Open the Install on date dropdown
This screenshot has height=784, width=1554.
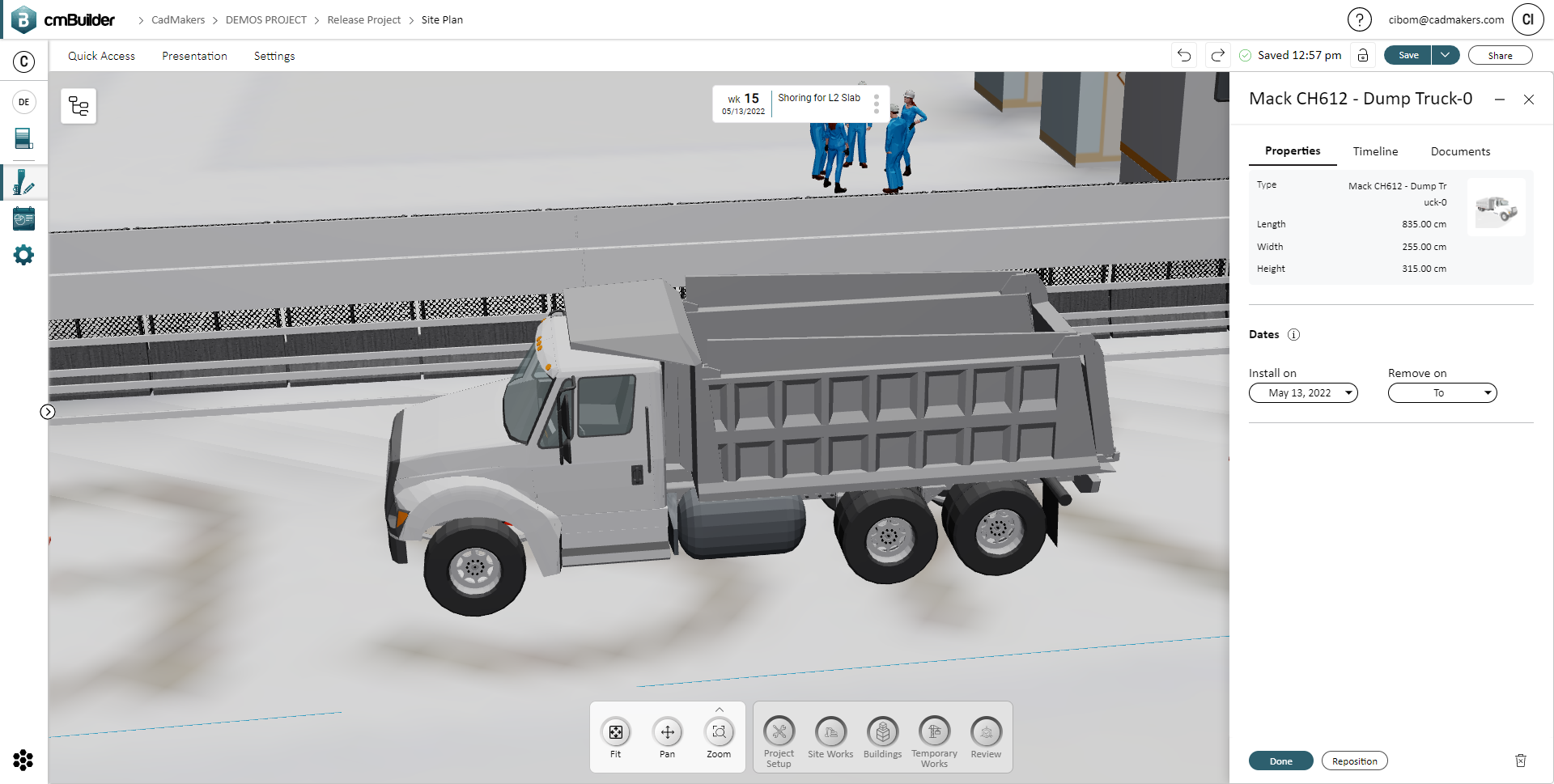[1303, 393]
